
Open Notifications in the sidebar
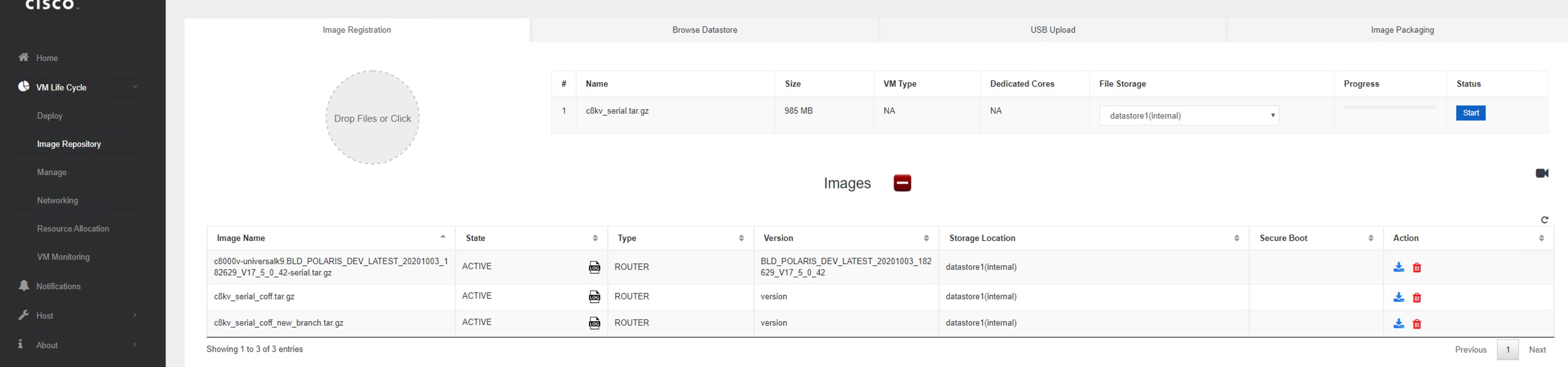point(58,286)
